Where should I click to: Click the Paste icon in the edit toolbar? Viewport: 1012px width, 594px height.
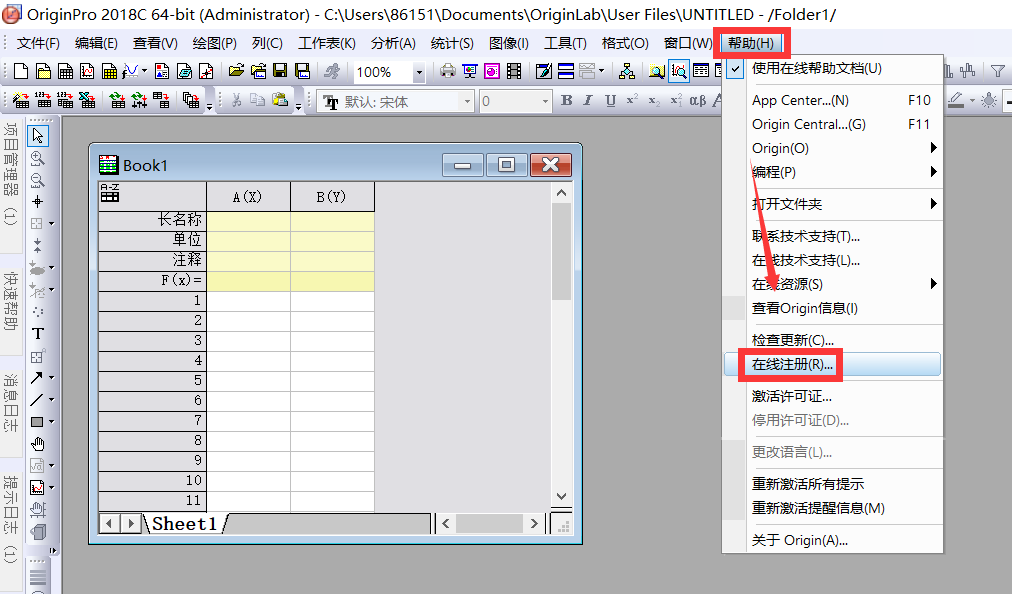coord(280,101)
